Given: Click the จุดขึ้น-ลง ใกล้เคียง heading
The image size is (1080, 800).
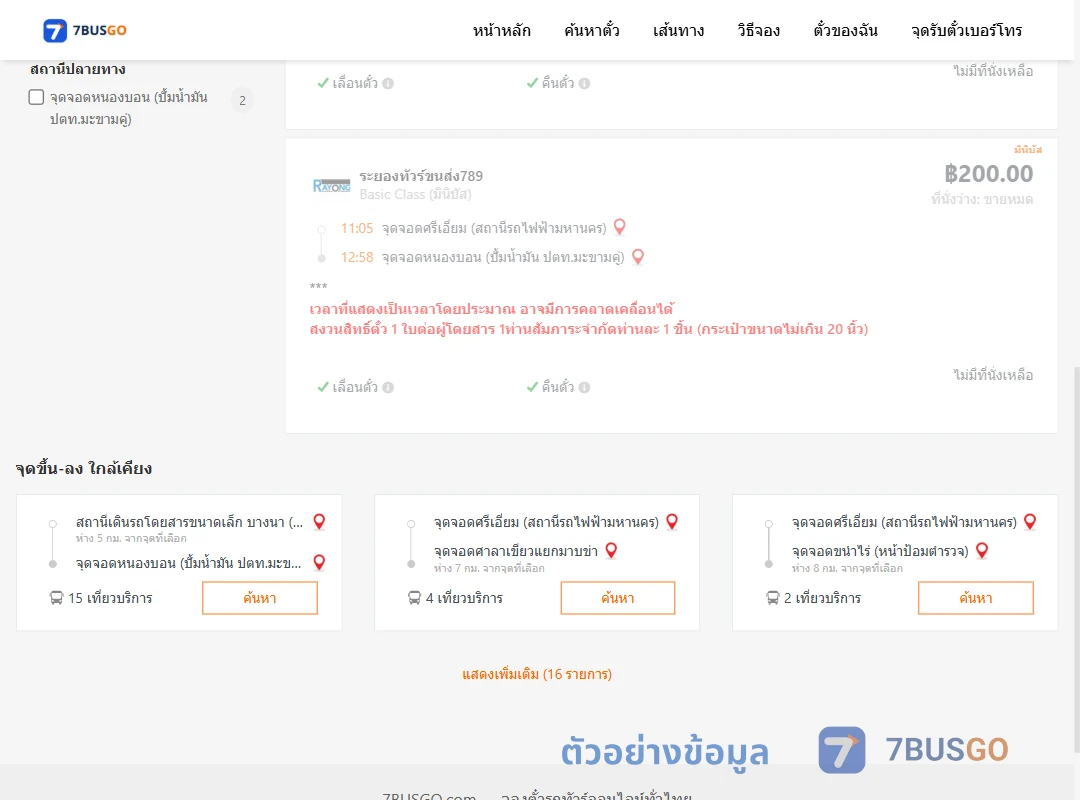Looking at the screenshot, I should [84, 469].
